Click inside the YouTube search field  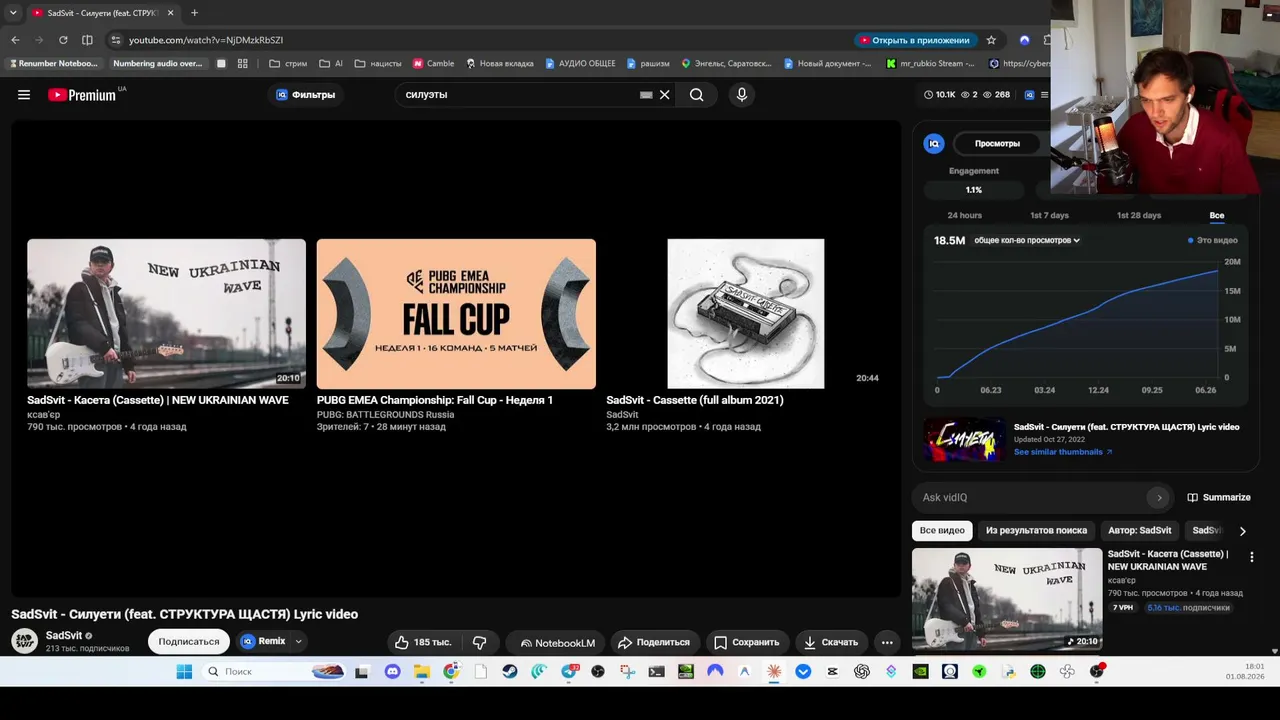(520, 95)
